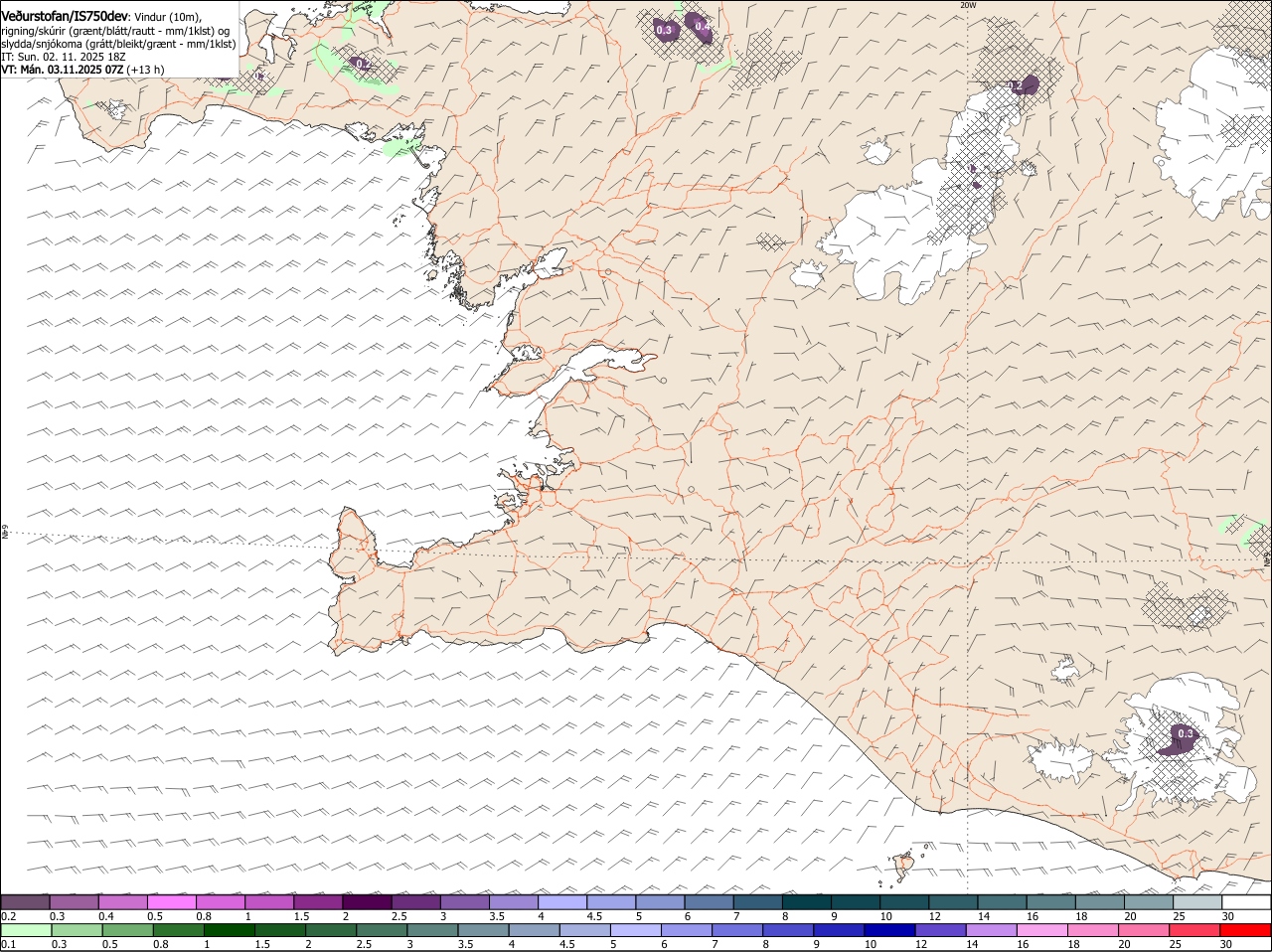The image size is (1272, 952).
Task: Click the Veðurstofan/IS750dev title text
Action: [65, 16]
